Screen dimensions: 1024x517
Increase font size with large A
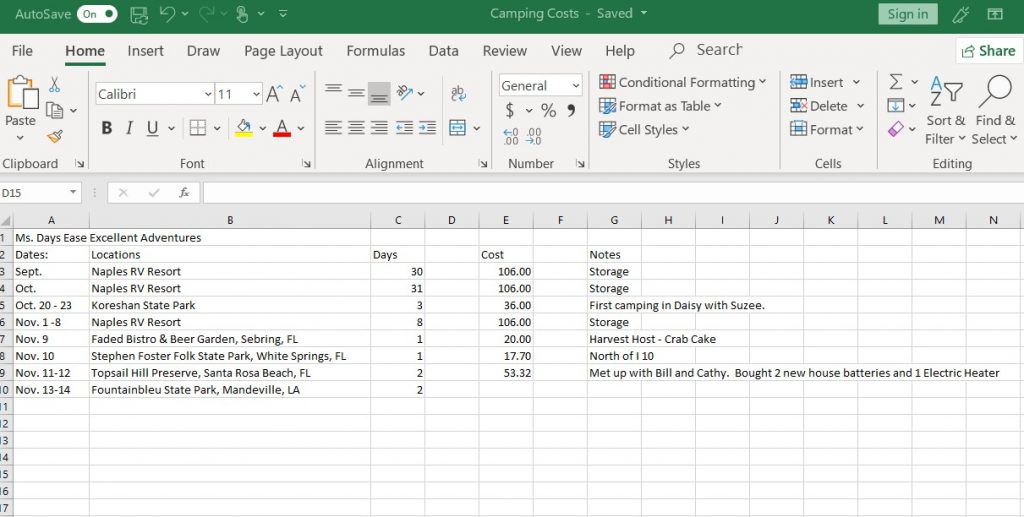(x=274, y=94)
